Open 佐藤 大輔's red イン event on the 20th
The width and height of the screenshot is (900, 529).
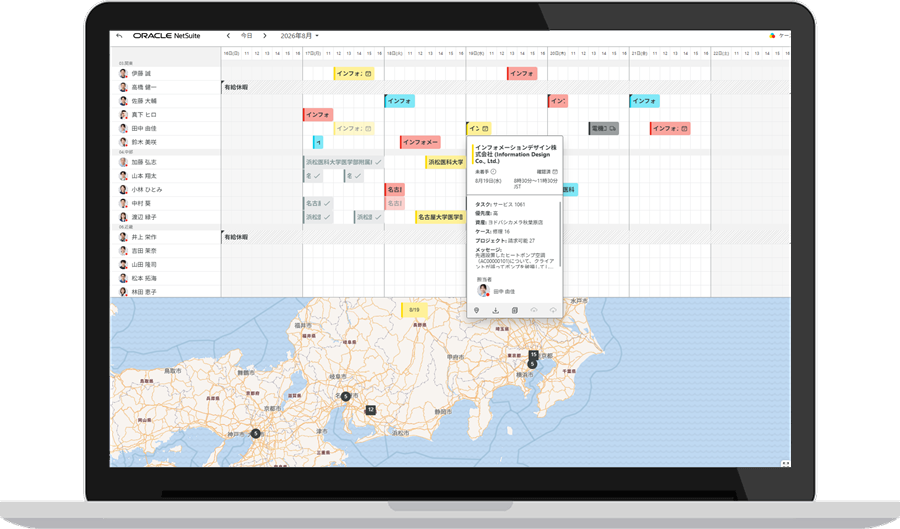click(558, 101)
